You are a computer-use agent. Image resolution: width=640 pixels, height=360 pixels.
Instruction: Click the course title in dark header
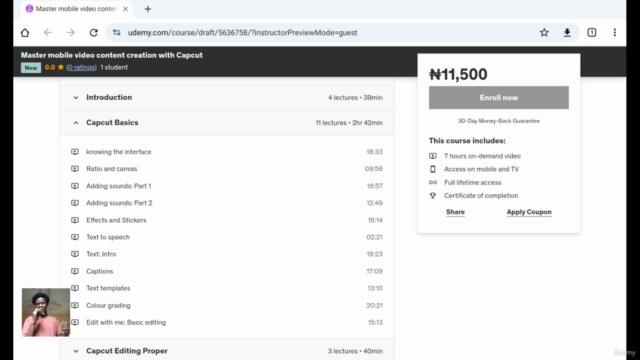[x=111, y=55]
